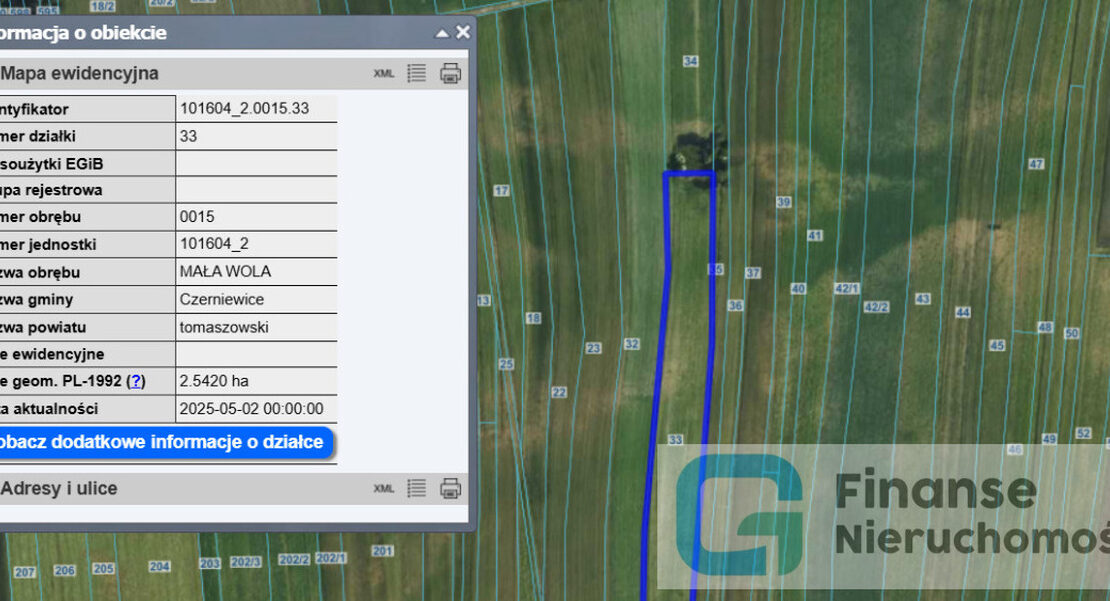Select parcel 34 on the map
The height and width of the screenshot is (601, 1110).
click(690, 61)
